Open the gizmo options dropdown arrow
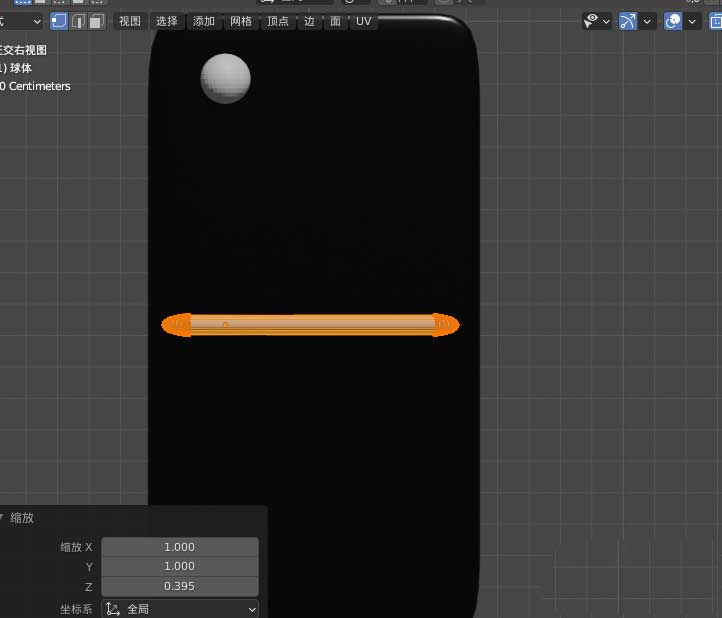Image resolution: width=722 pixels, height=618 pixels. [647, 21]
